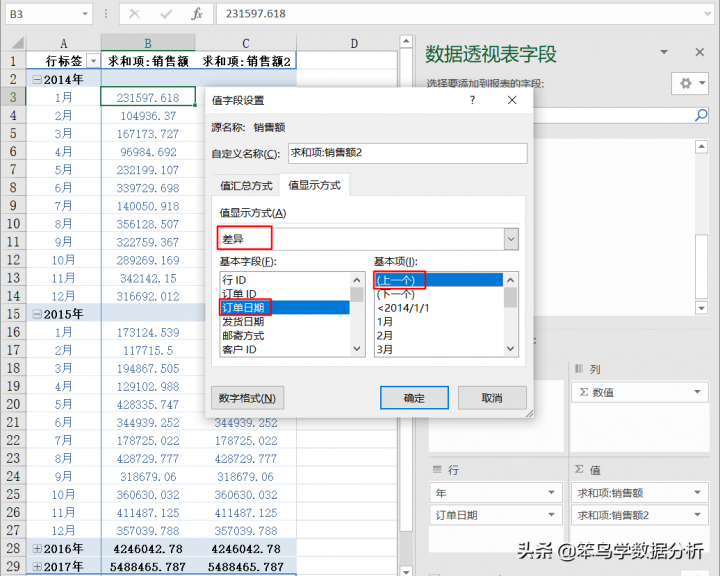Select 3月 in base item list
720x576 pixels.
point(439,349)
